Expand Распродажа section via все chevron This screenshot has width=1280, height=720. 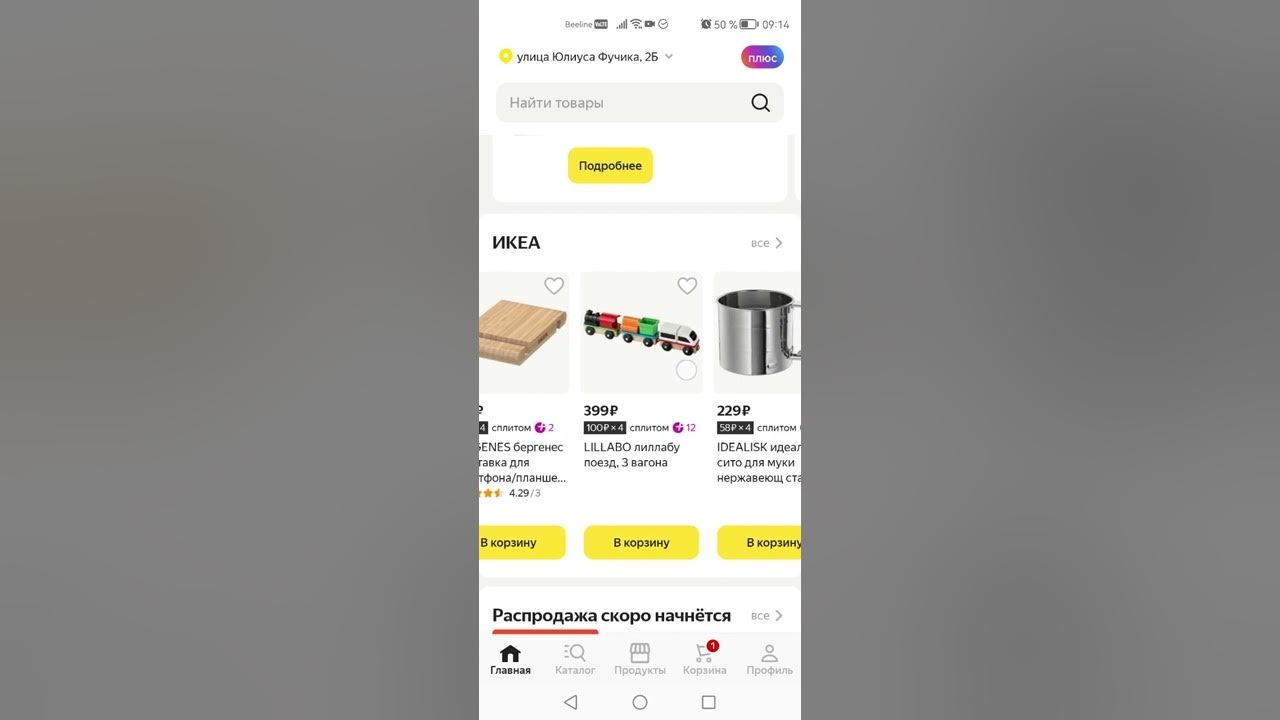click(x=767, y=616)
